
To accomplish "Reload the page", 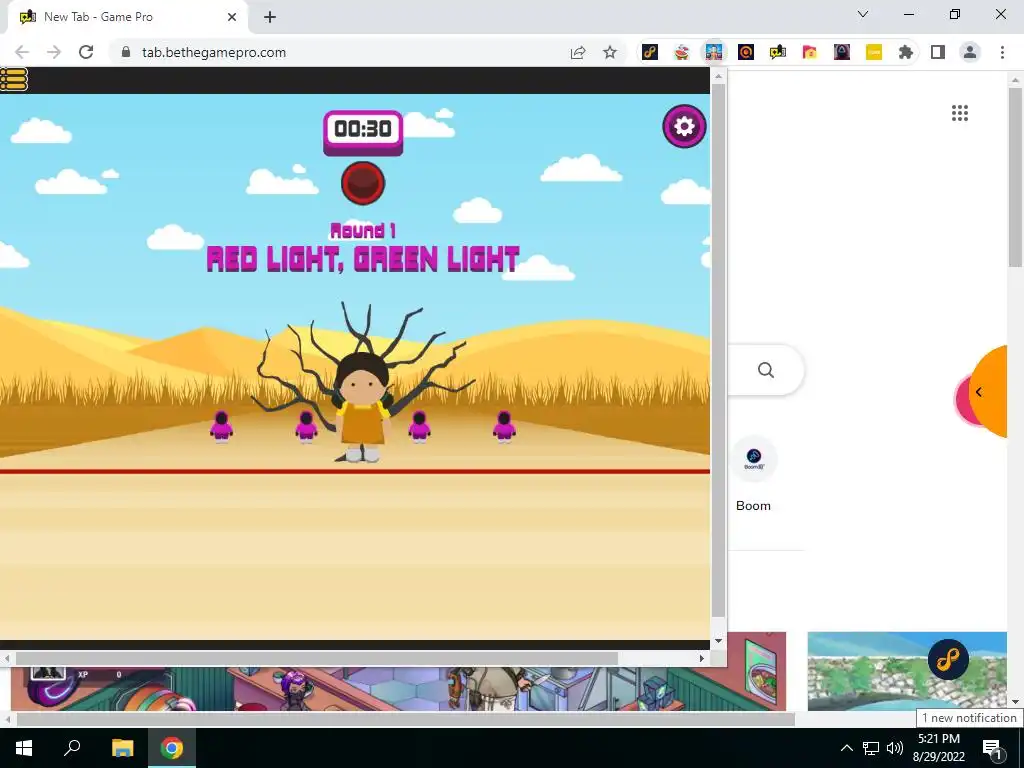I will click(x=86, y=52).
